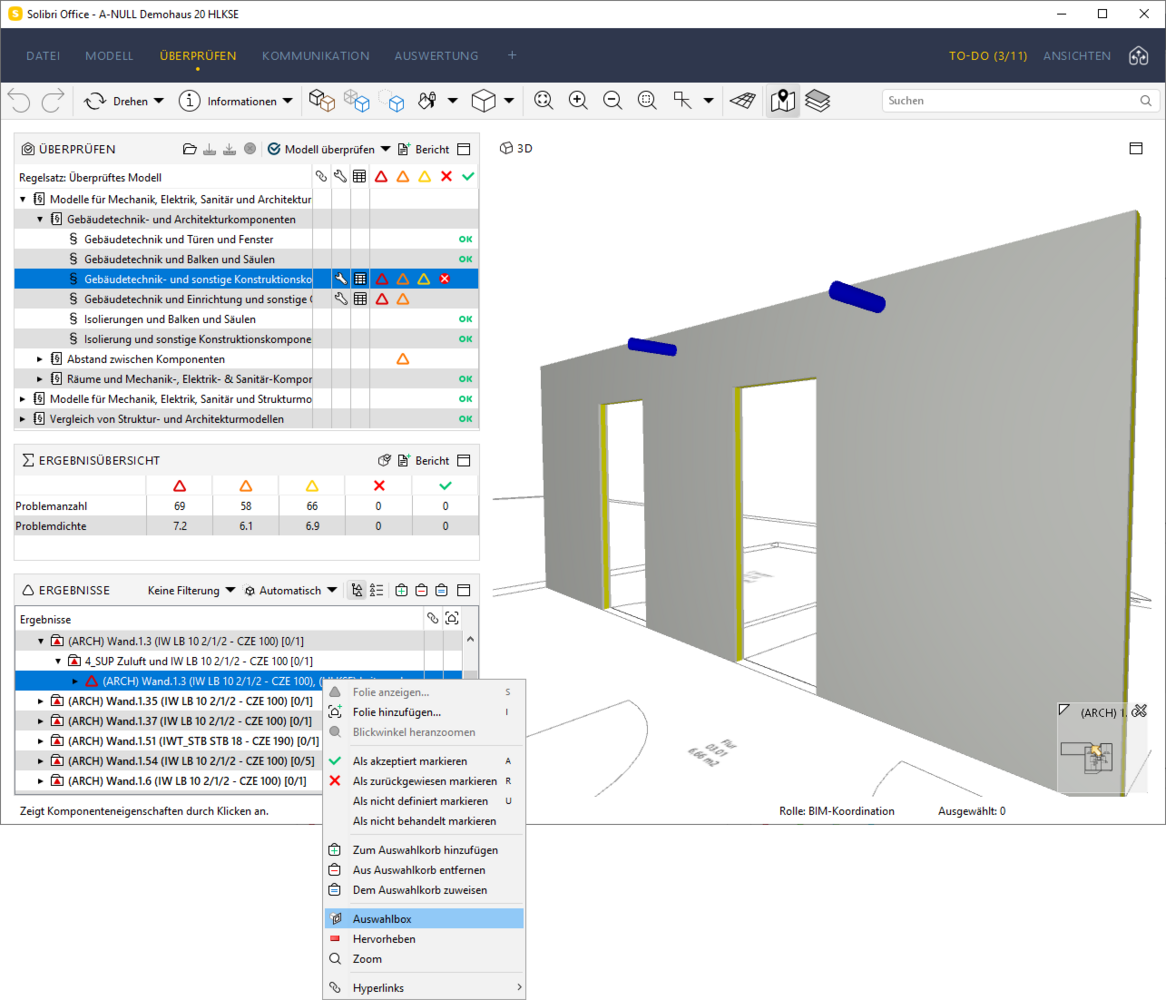
Task: Toggle tree view icon in Ergebnisse toolbar
Action: [357, 590]
